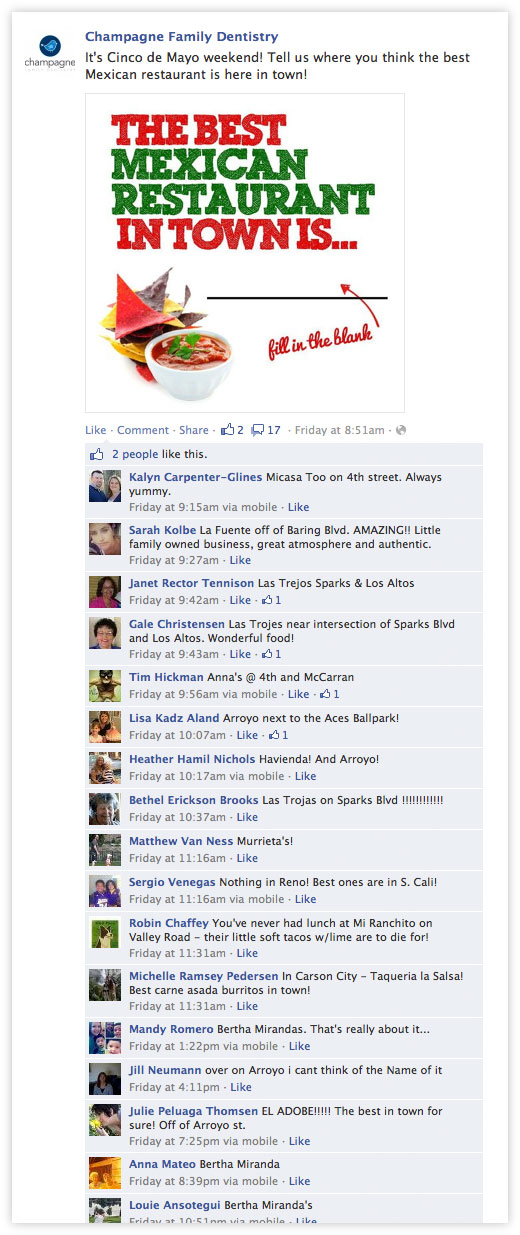Share the Cinco de Mayo post
The height and width of the screenshot is (1235, 520).
click(194, 430)
